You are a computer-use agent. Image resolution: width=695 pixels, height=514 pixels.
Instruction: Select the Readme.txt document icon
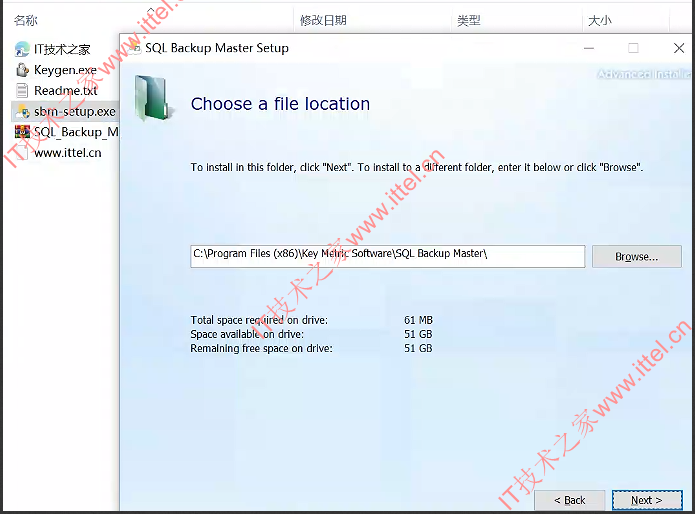point(22,90)
